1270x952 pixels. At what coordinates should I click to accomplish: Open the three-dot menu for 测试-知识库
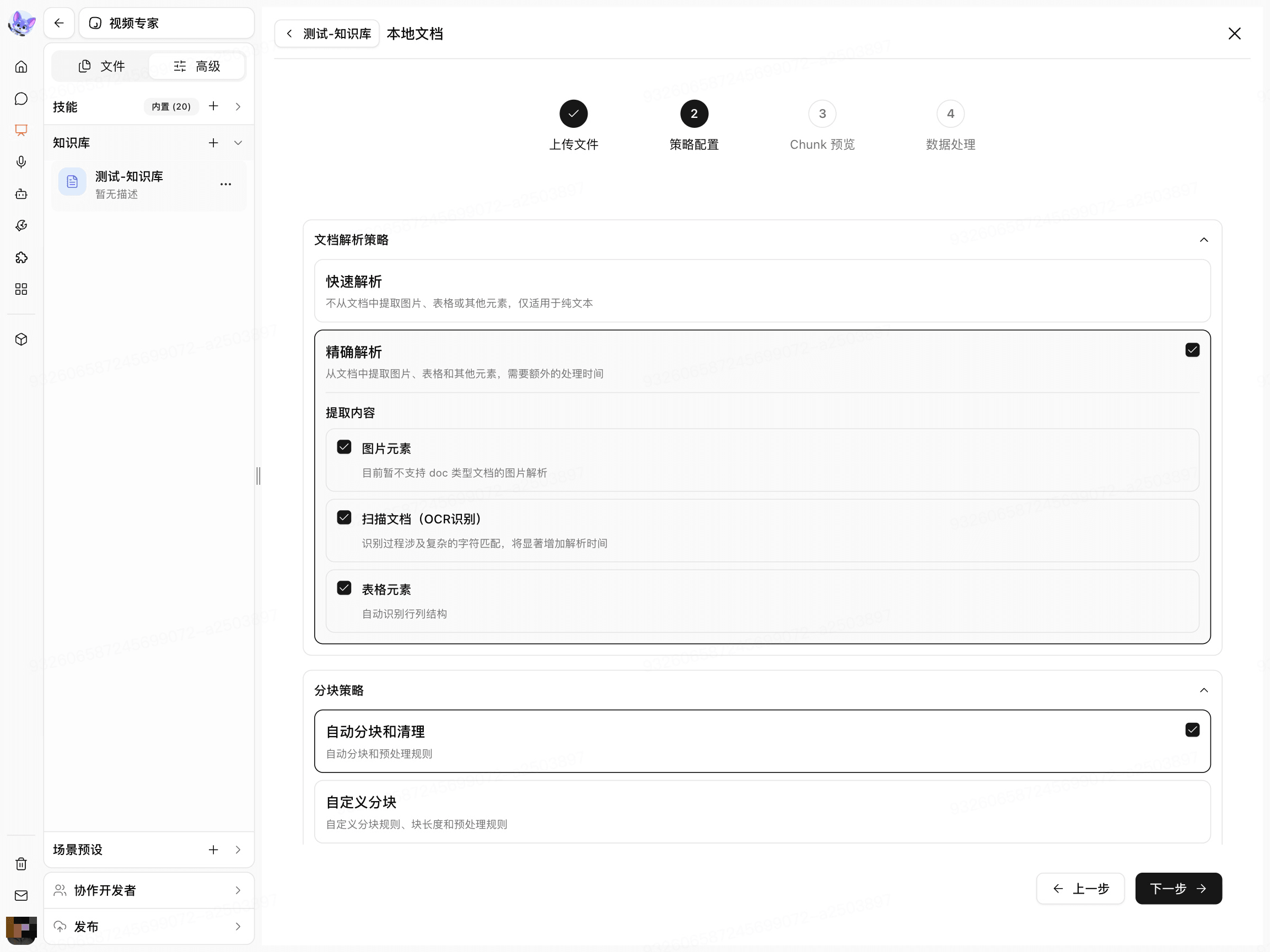pos(225,184)
